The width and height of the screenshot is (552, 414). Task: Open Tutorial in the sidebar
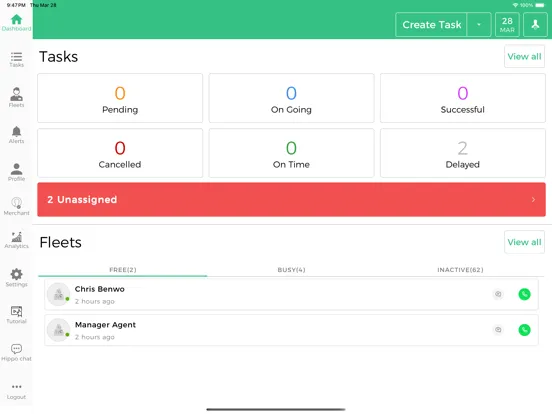coord(16,315)
